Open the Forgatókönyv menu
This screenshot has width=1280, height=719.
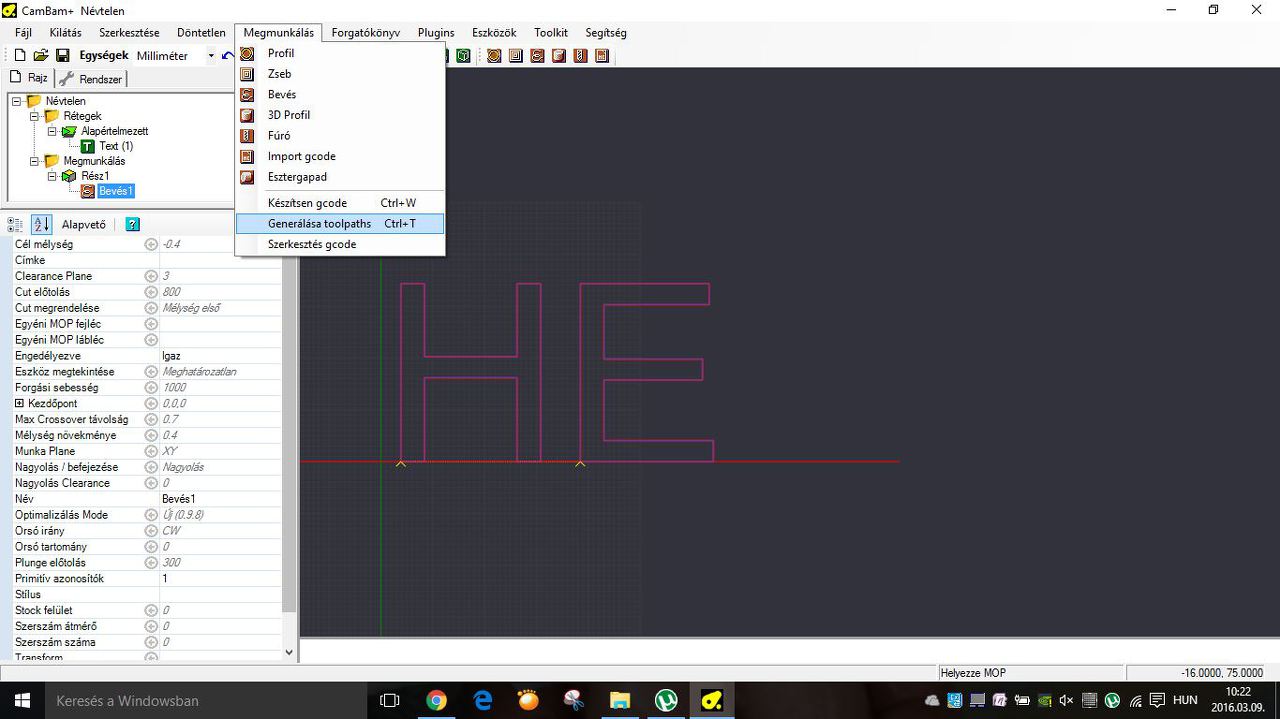[365, 33]
